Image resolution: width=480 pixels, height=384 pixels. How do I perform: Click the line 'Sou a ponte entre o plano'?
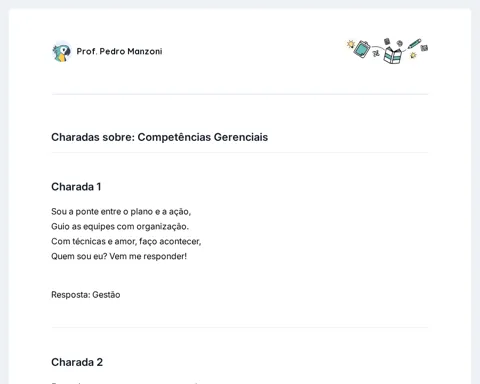(x=121, y=212)
